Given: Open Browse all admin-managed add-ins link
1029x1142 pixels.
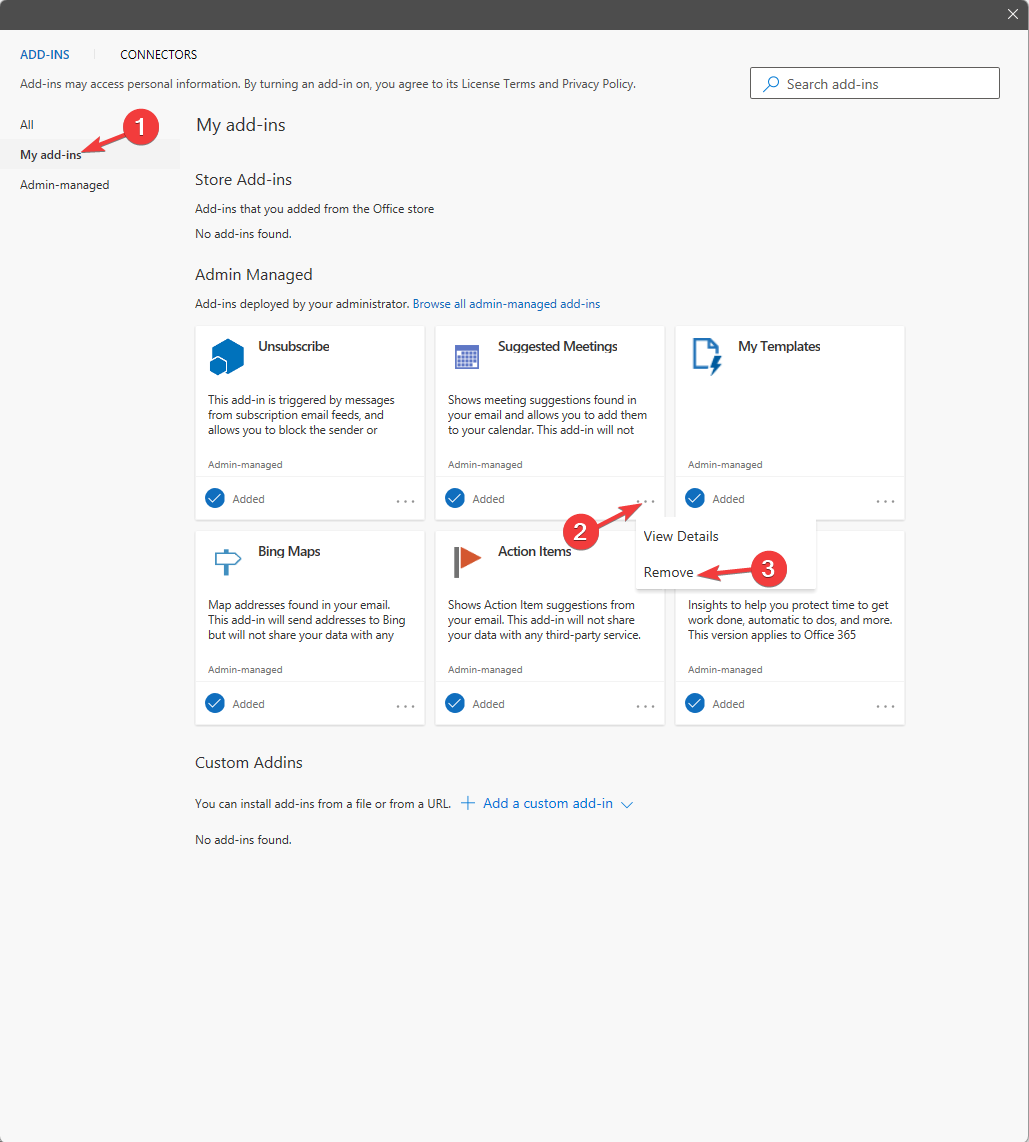Looking at the screenshot, I should click(x=506, y=304).
